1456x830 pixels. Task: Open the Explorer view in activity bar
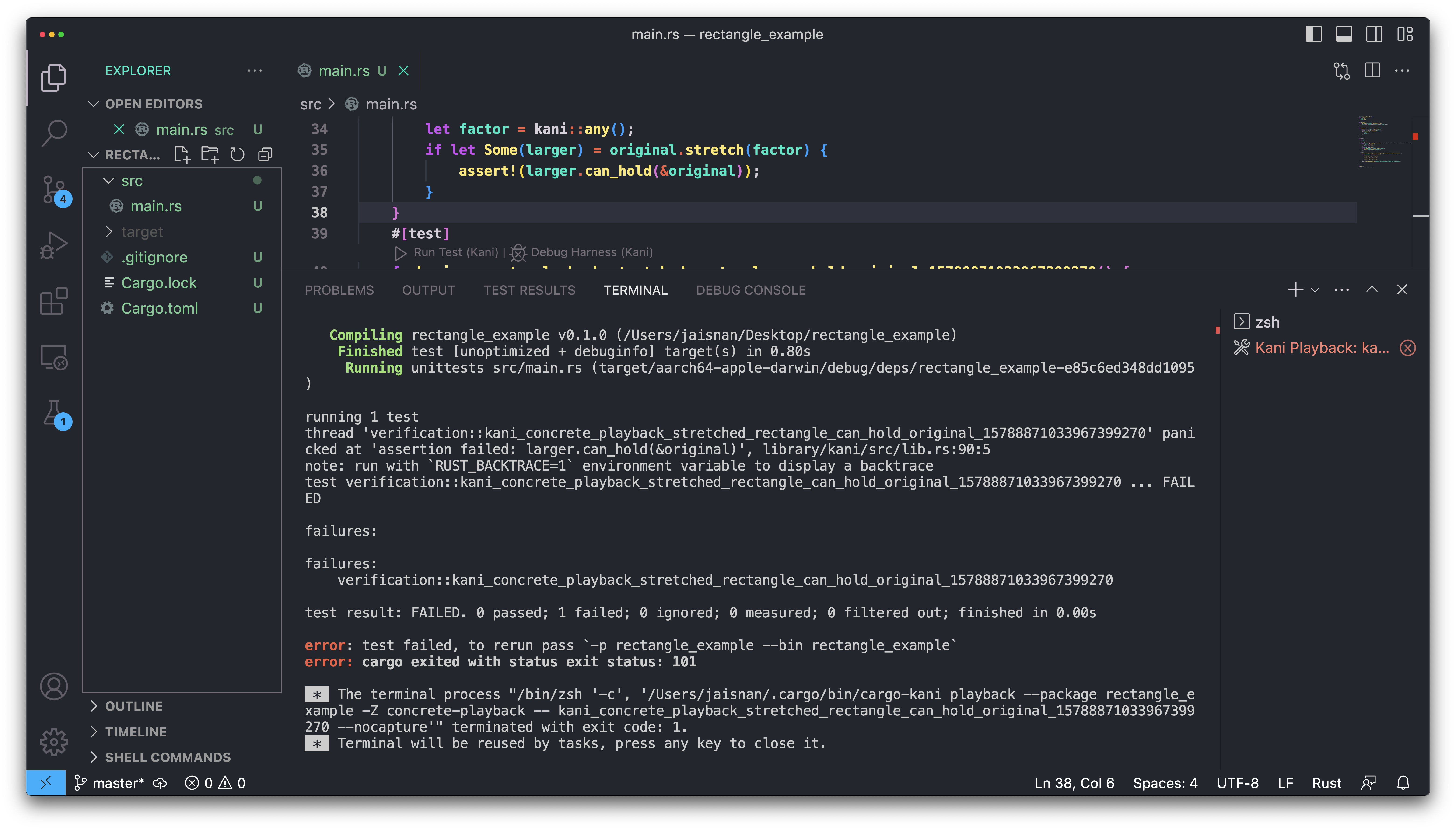(x=54, y=77)
